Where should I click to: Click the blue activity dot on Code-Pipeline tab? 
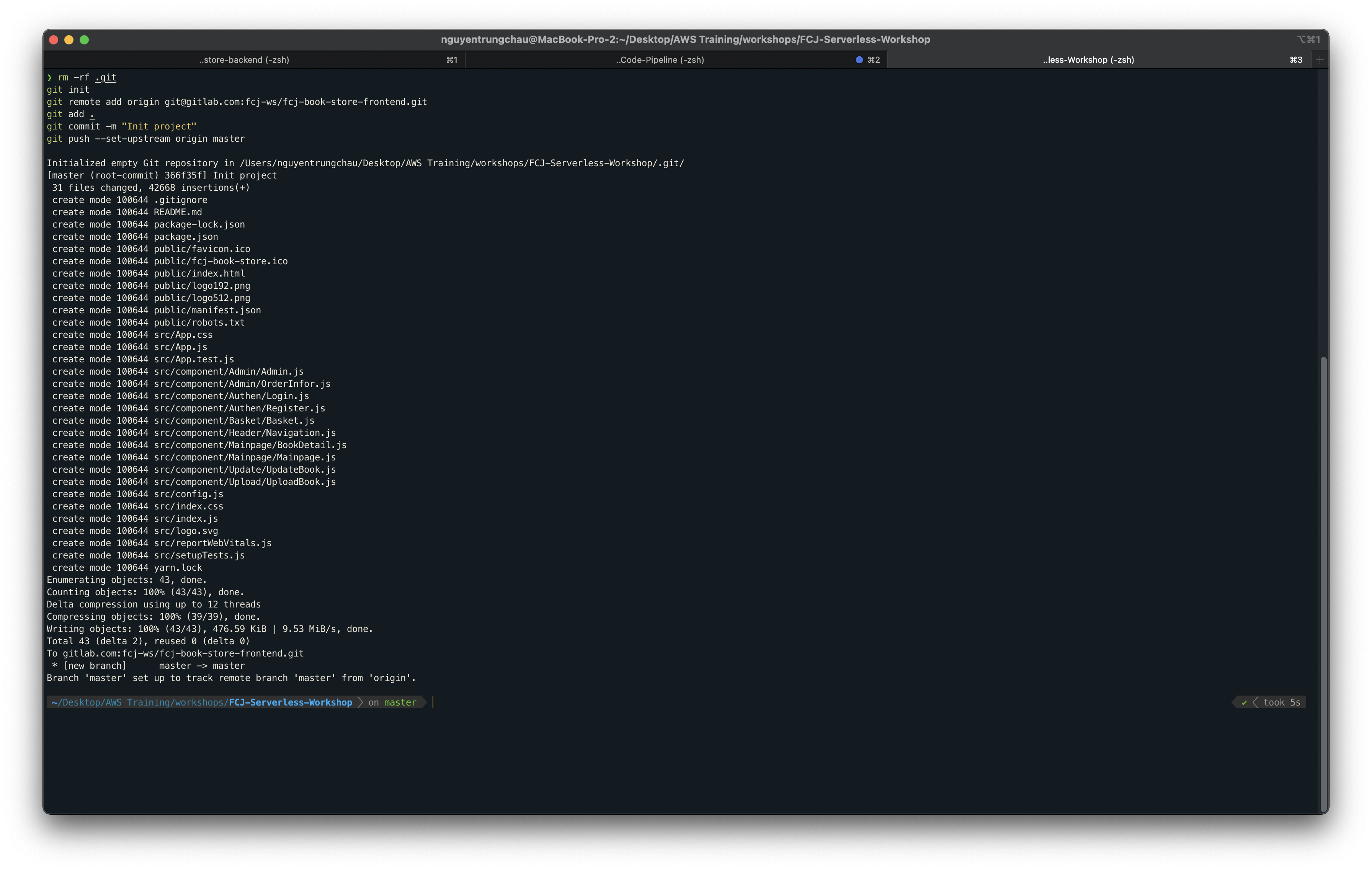point(859,60)
